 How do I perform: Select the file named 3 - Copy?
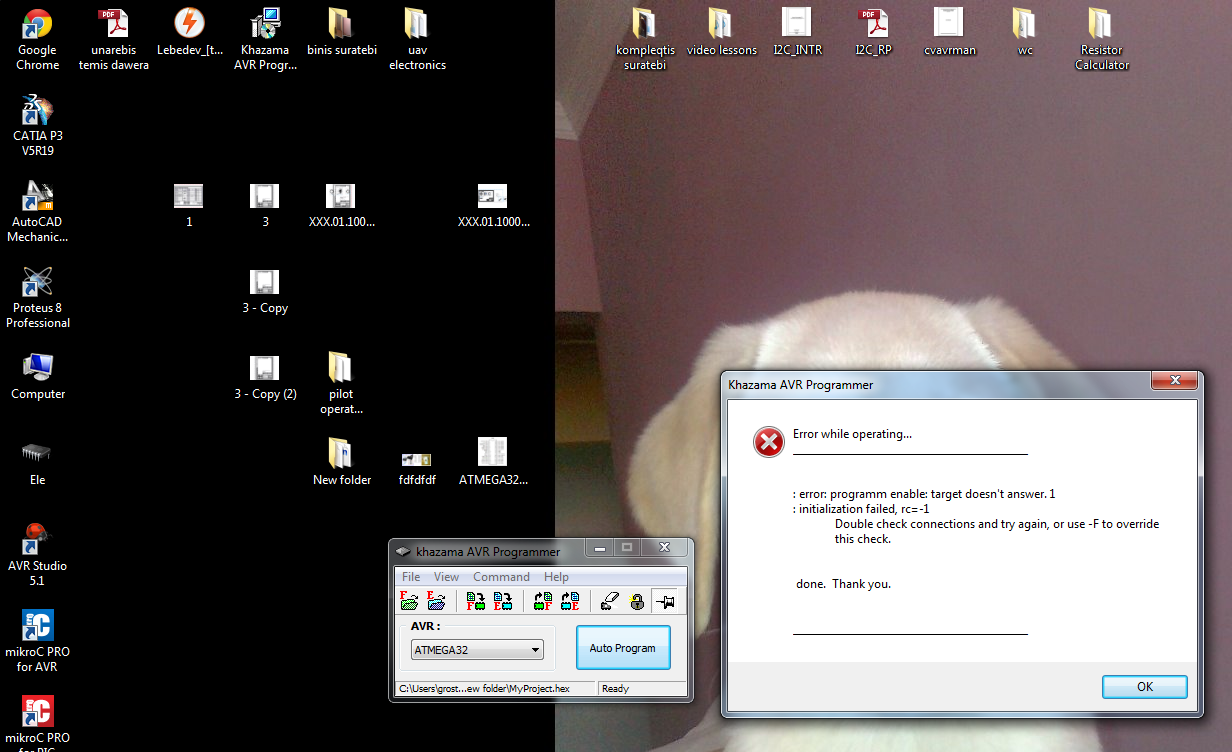pos(265,291)
